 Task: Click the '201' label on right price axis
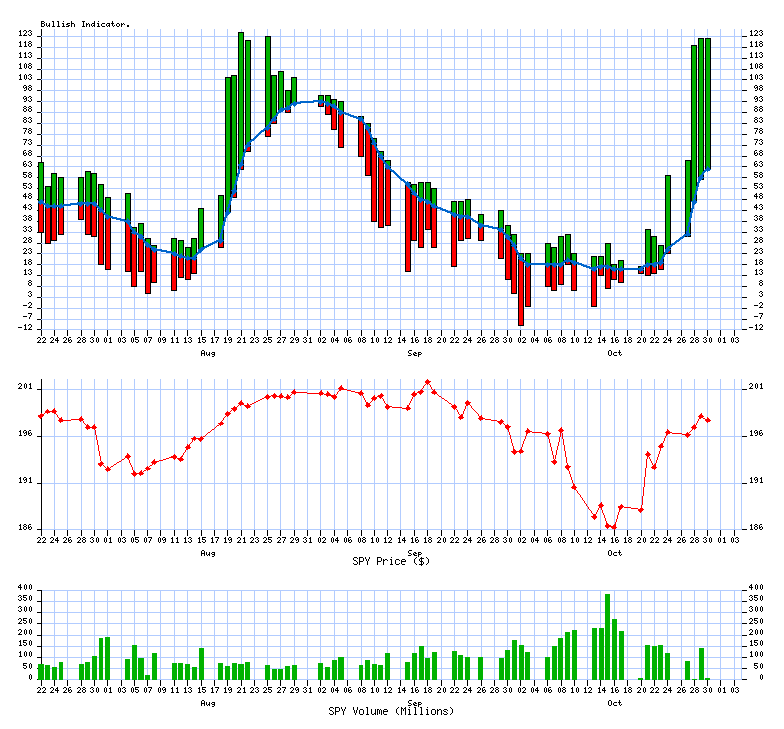pos(755,387)
